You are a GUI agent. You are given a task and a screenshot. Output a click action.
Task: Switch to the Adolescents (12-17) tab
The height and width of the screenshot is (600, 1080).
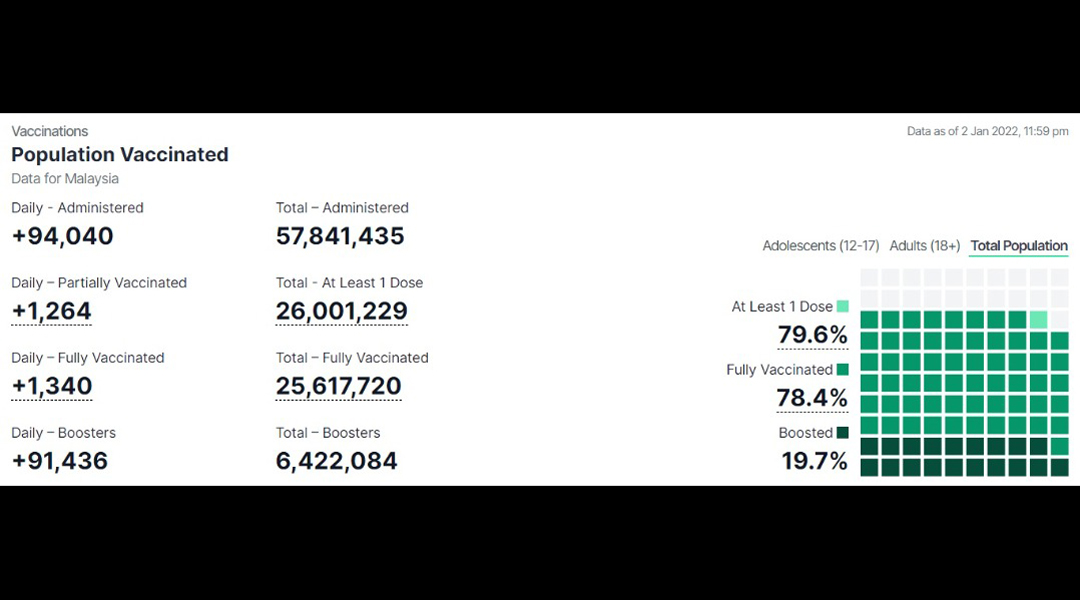[820, 246]
